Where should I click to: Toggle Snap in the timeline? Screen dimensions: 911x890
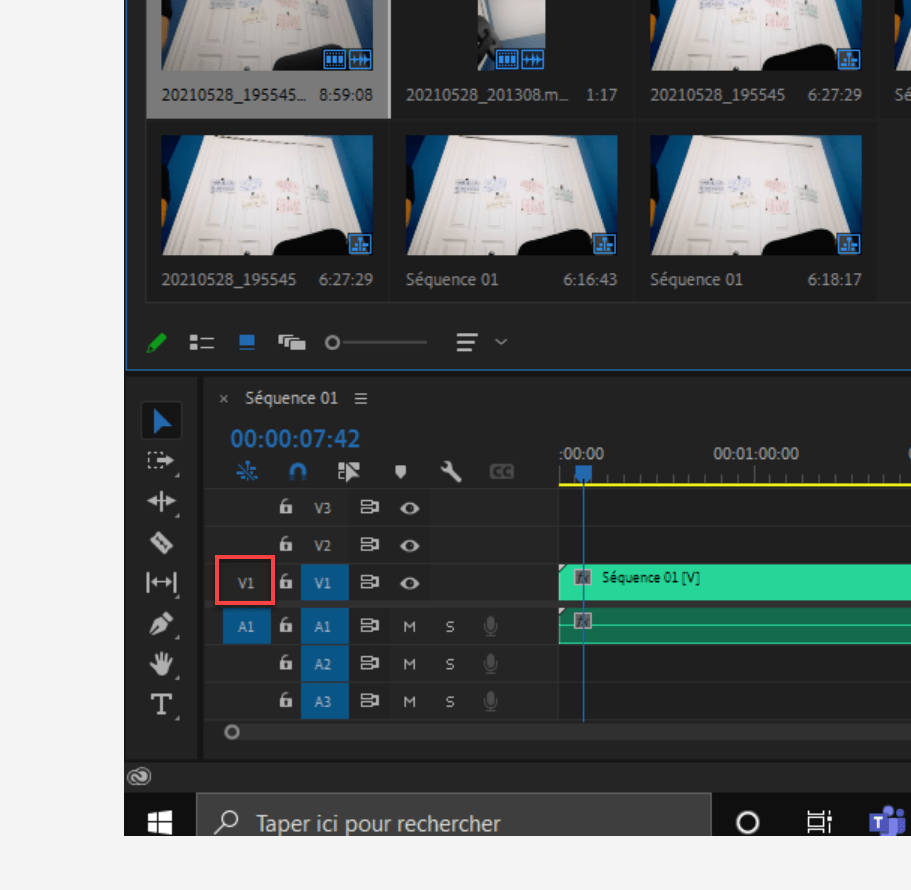click(297, 471)
